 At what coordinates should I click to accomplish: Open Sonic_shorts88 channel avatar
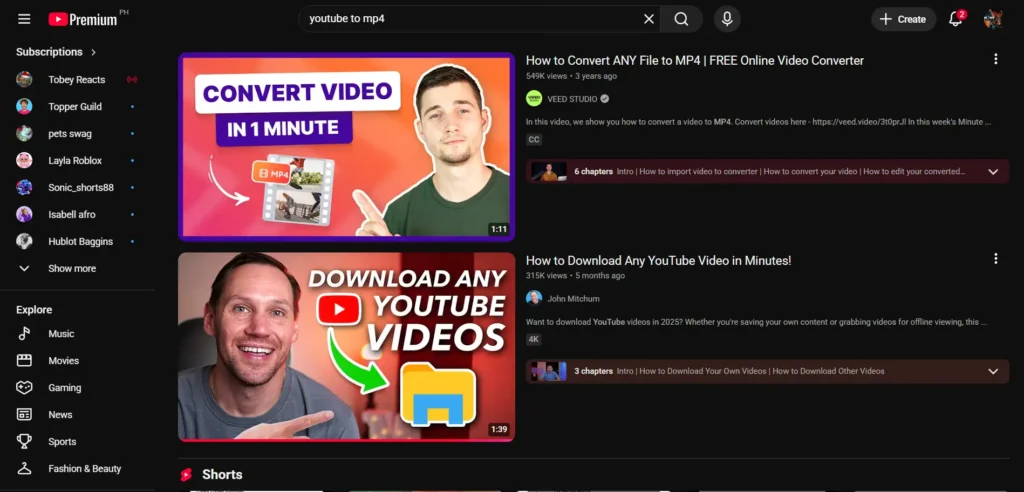pos(24,188)
